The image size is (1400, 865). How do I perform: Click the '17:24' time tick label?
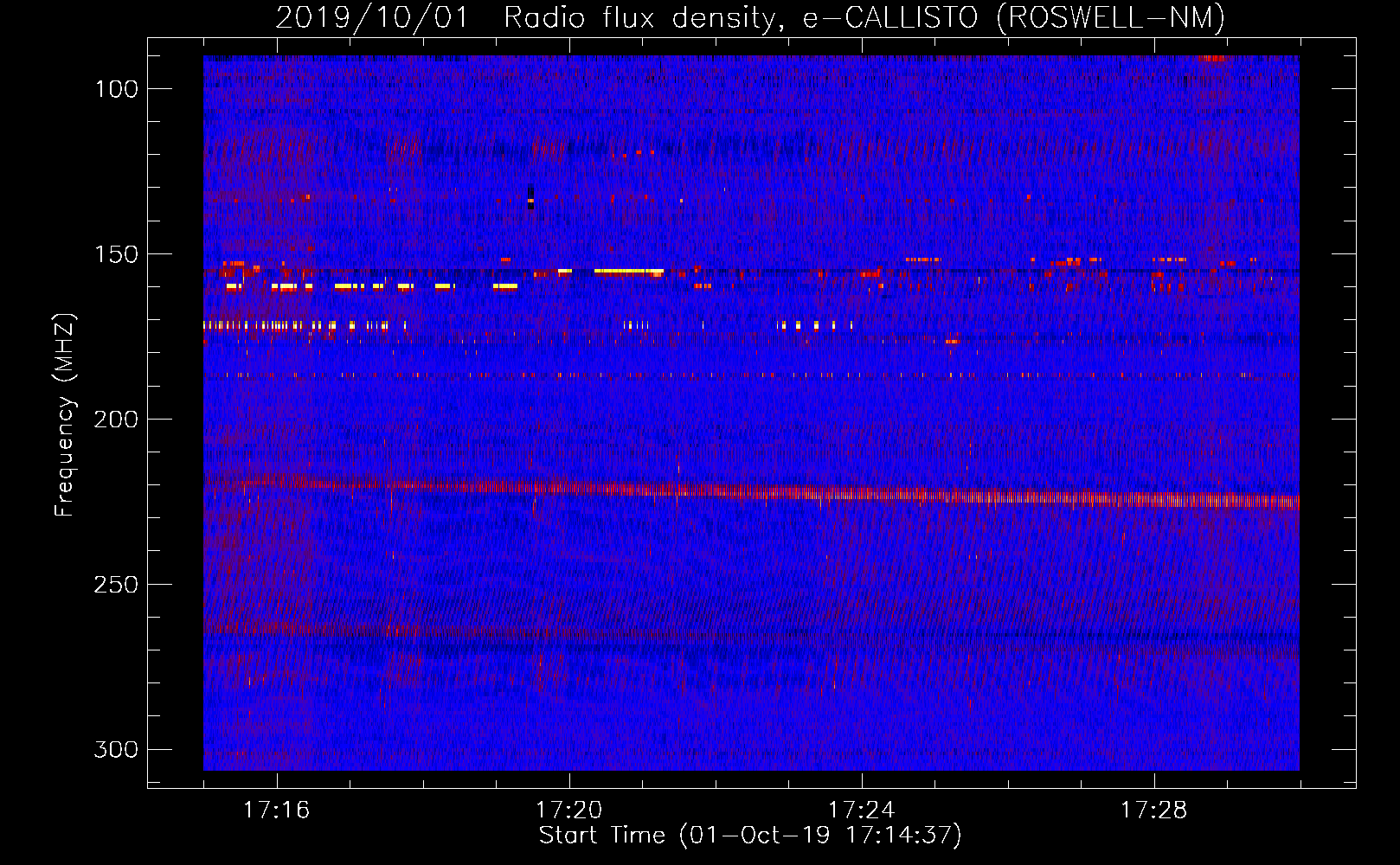[861, 810]
